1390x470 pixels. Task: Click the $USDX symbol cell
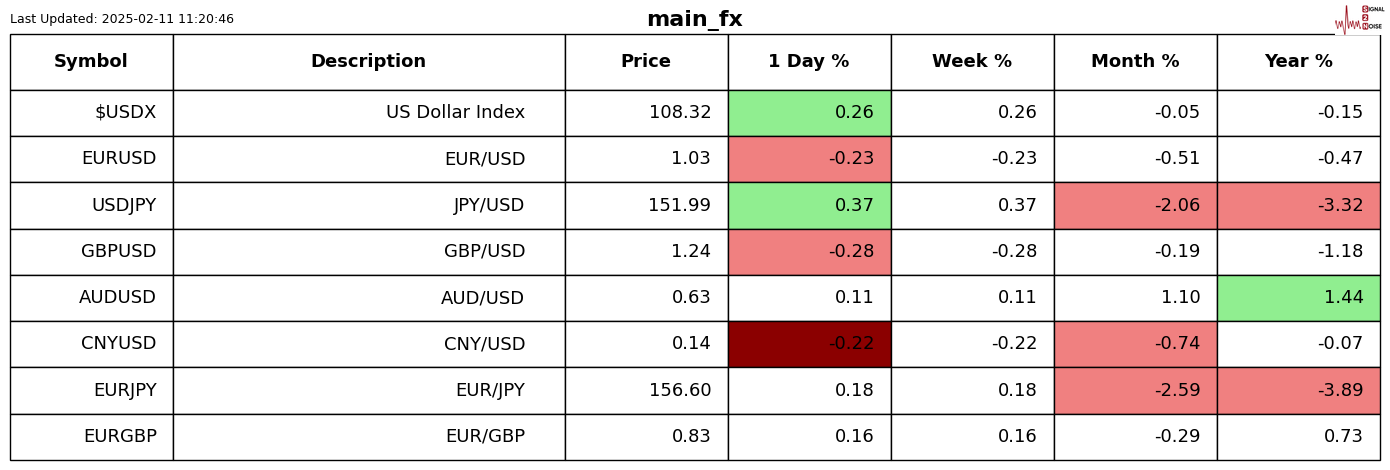click(x=91, y=113)
